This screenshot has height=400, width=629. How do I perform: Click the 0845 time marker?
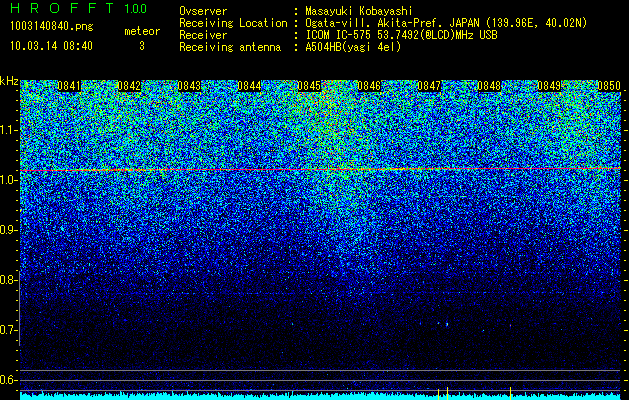coord(309,86)
